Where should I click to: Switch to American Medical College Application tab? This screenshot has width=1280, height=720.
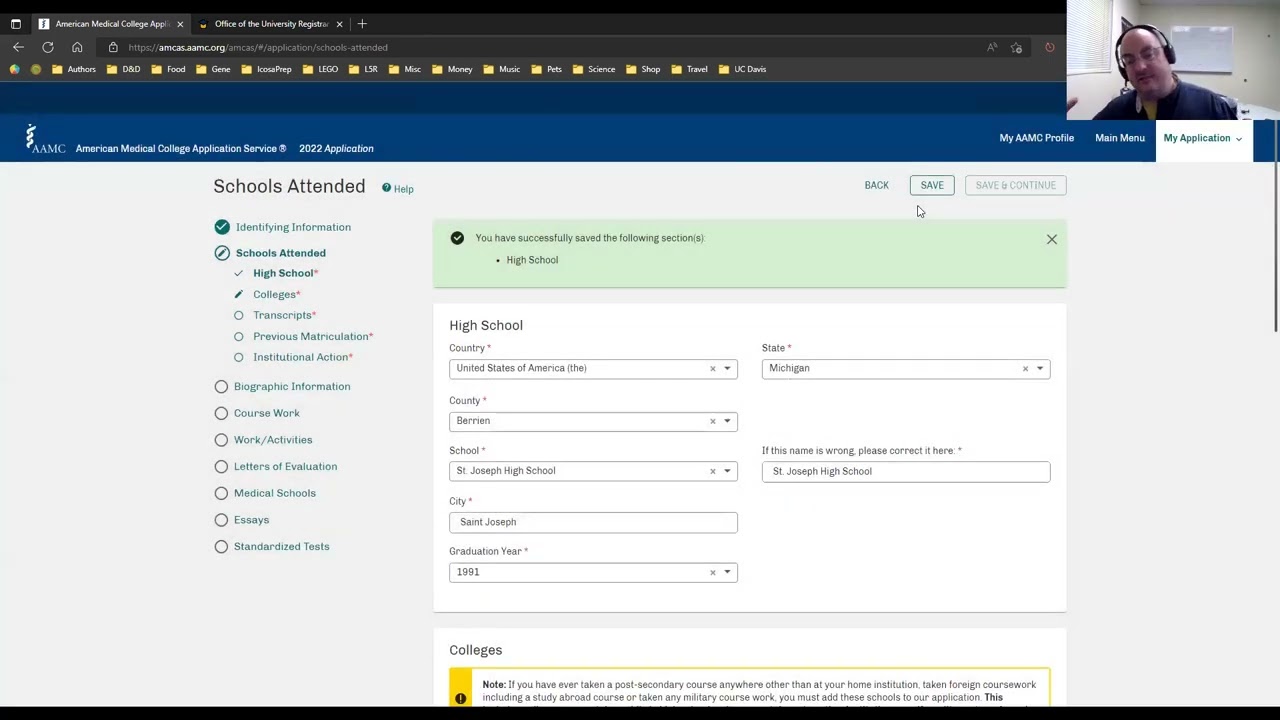[110, 23]
